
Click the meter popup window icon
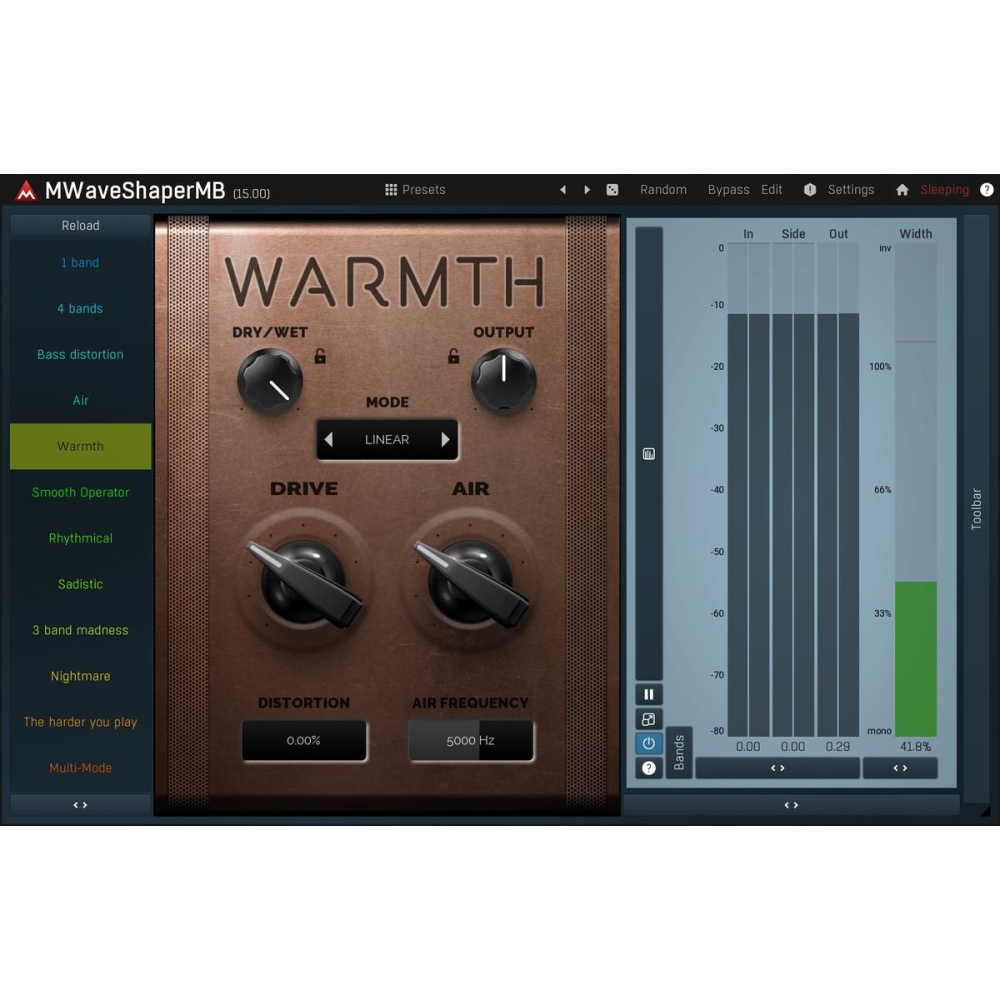click(x=648, y=719)
